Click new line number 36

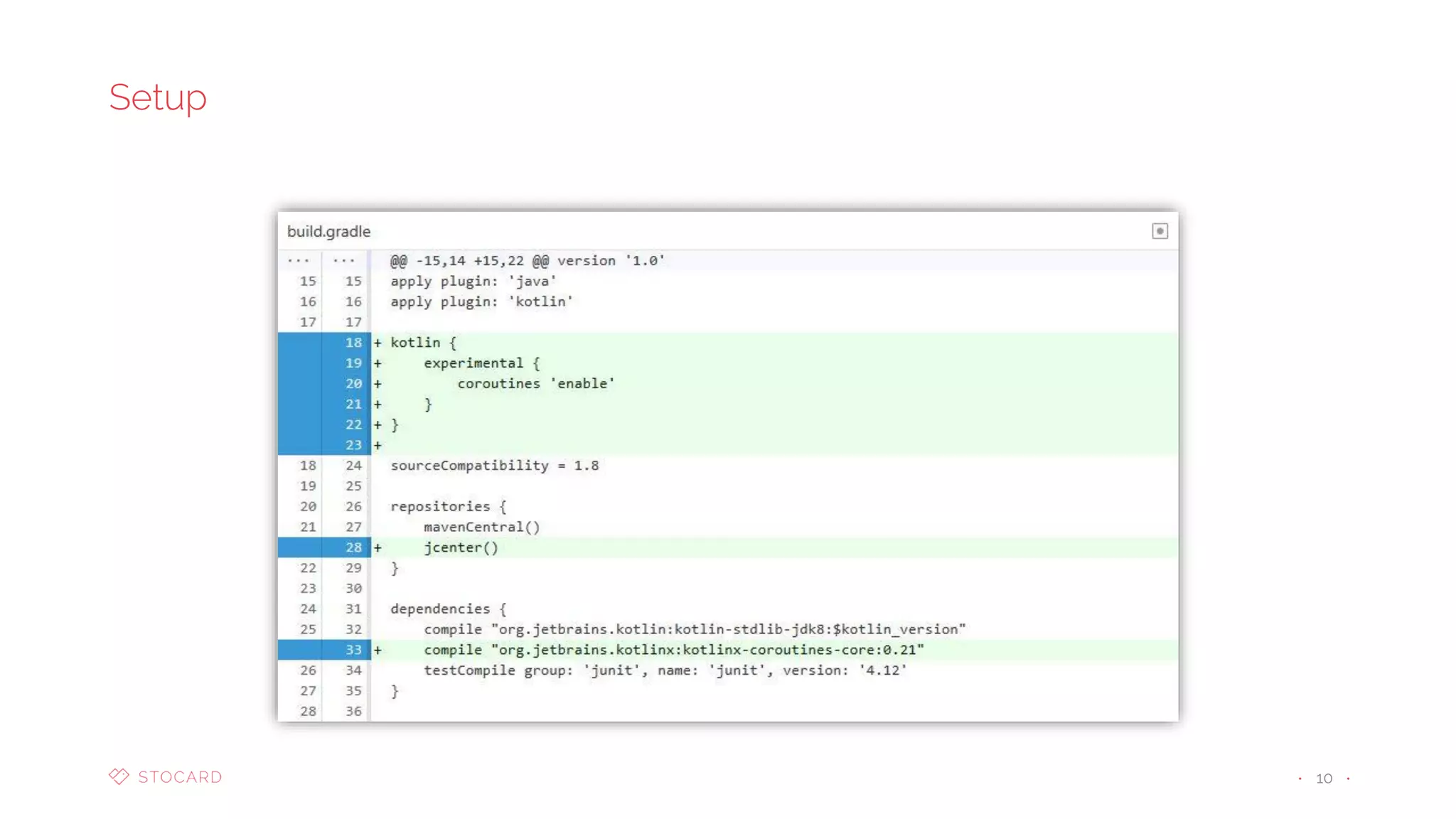click(353, 712)
